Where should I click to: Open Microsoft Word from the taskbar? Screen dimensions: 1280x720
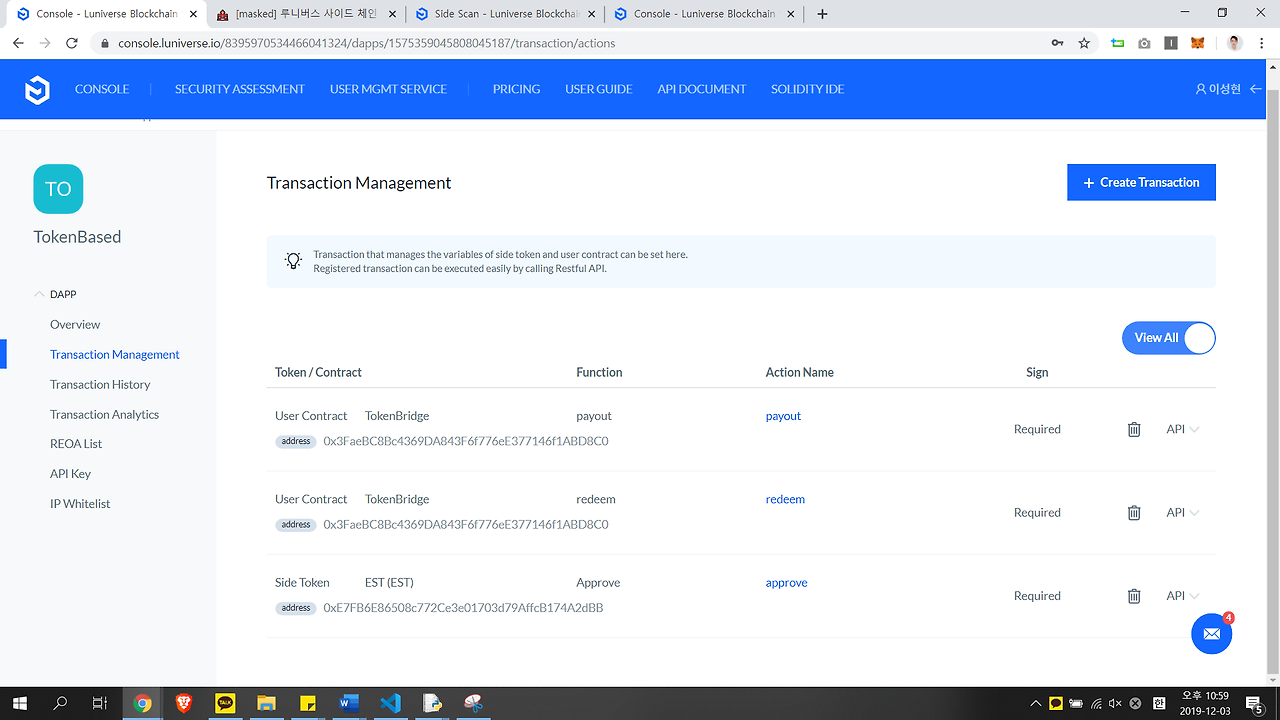click(x=349, y=703)
